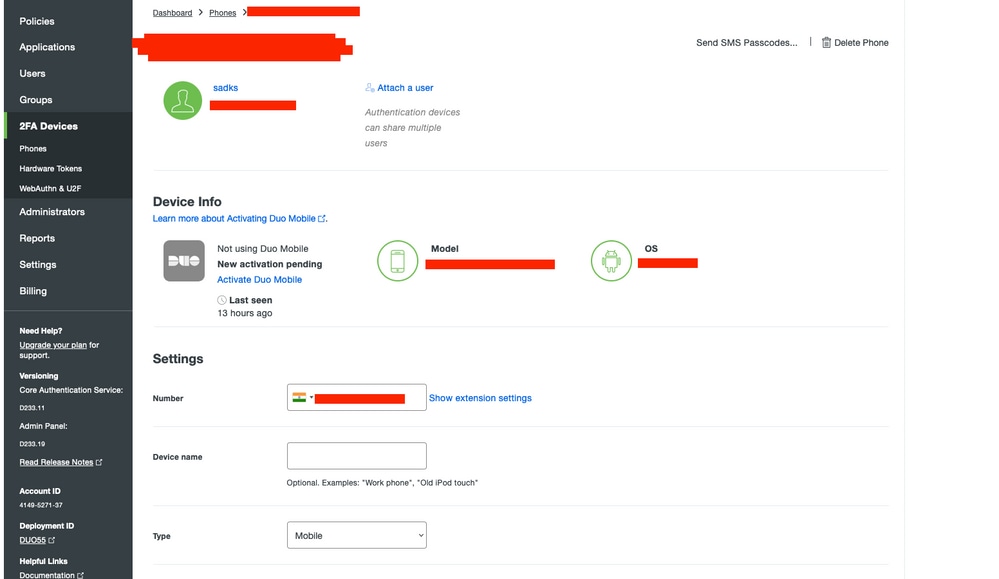Click the Device Info heading
The height and width of the screenshot is (579, 999).
187,202
